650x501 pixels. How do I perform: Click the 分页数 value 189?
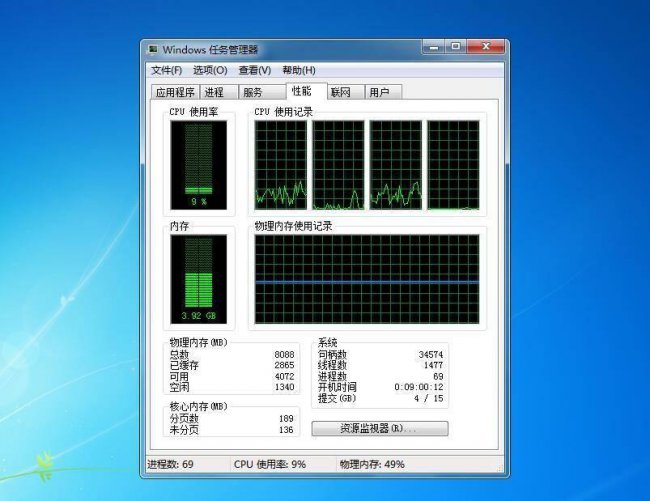(x=286, y=419)
